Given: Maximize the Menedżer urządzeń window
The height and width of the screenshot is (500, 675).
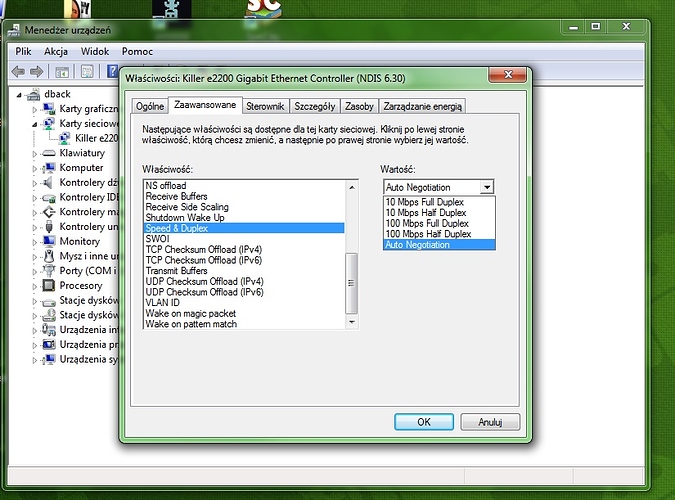Looking at the screenshot, I should pyautogui.click(x=596, y=27).
